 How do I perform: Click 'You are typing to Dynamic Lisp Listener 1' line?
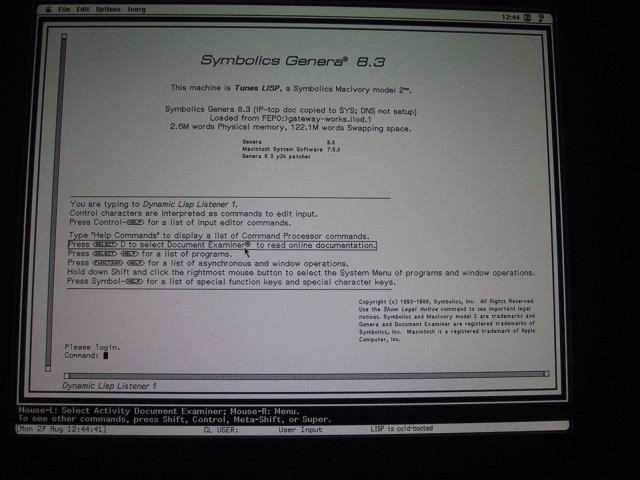pyautogui.click(x=153, y=204)
